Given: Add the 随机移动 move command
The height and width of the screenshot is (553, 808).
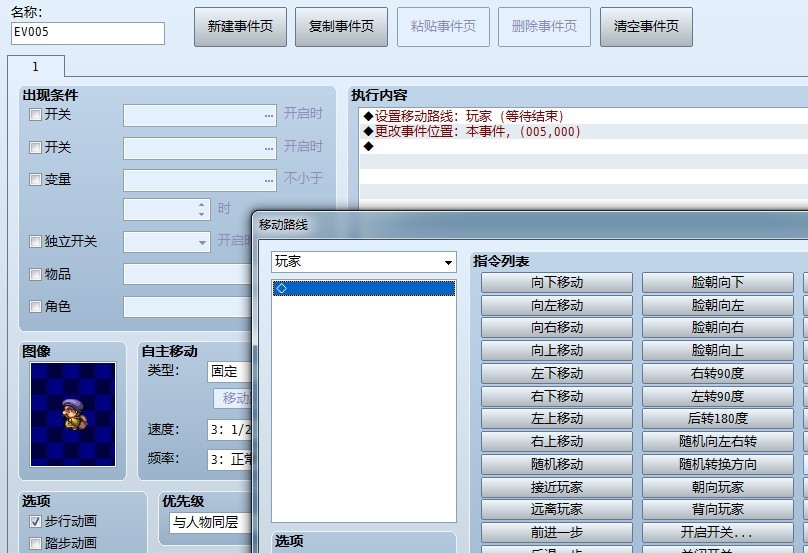Looking at the screenshot, I should (557, 464).
